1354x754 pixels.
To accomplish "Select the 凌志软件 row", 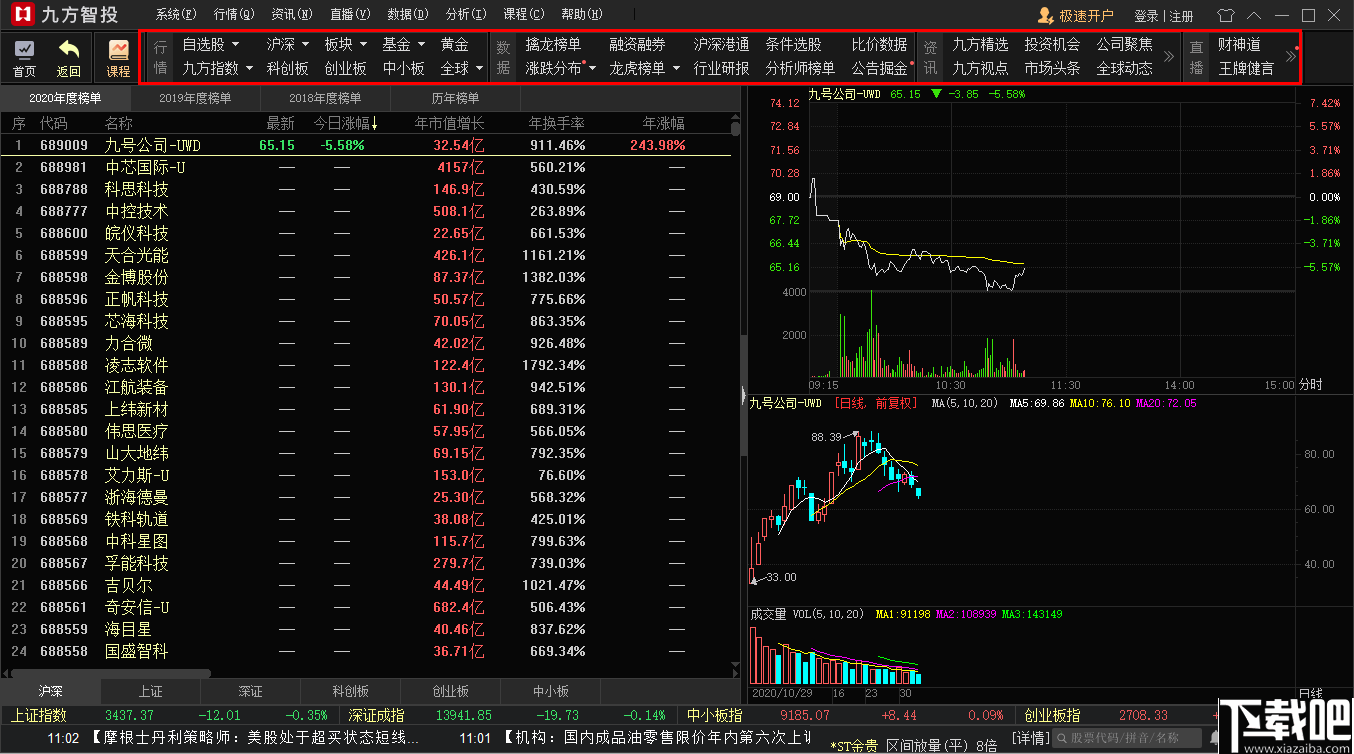I will tap(365, 365).
